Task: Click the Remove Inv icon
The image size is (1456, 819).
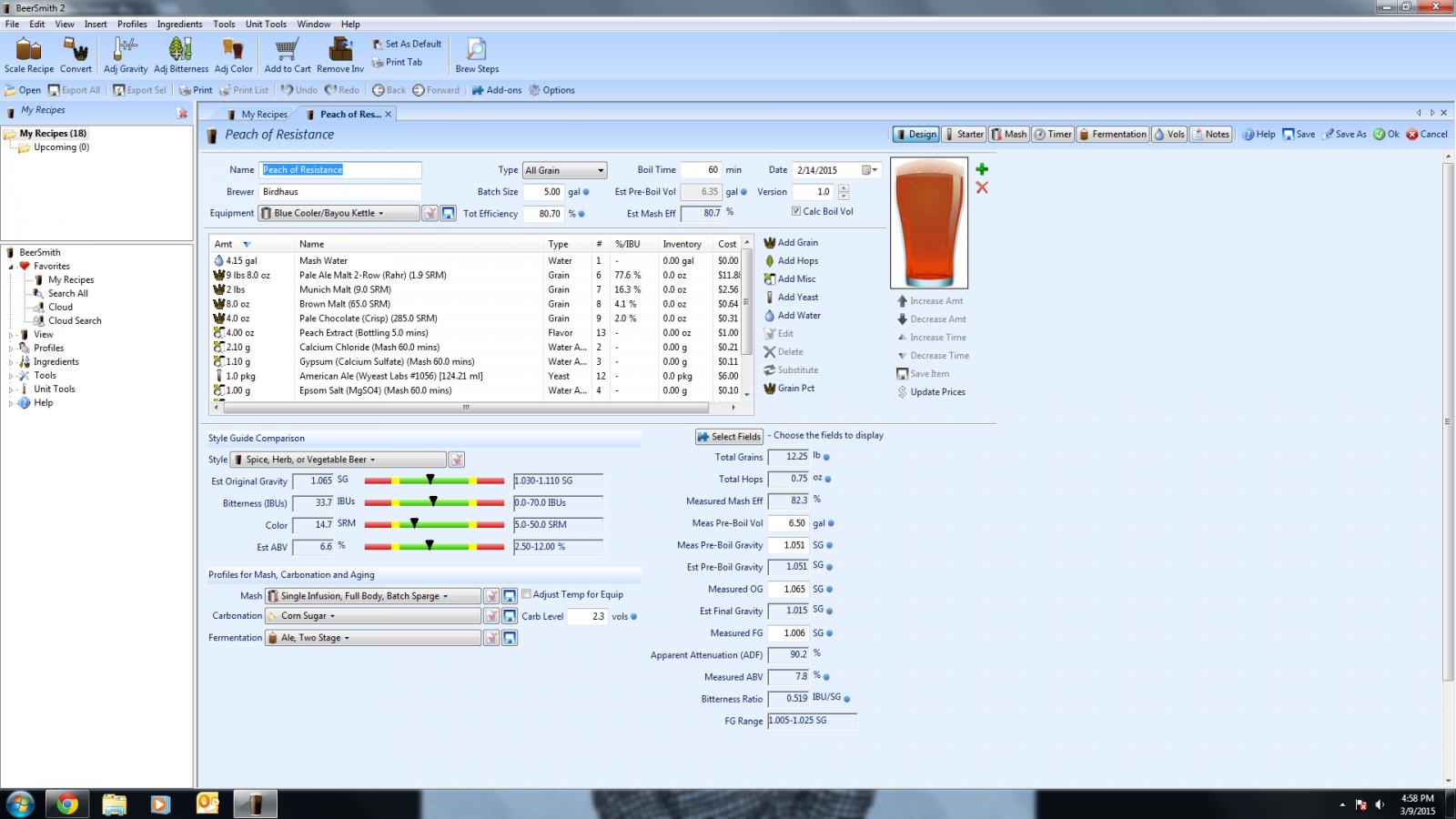Action: coord(340,56)
